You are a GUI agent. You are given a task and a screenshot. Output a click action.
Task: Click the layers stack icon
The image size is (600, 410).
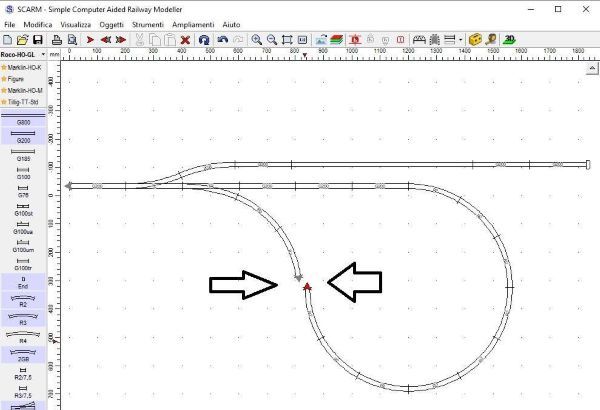coord(336,39)
